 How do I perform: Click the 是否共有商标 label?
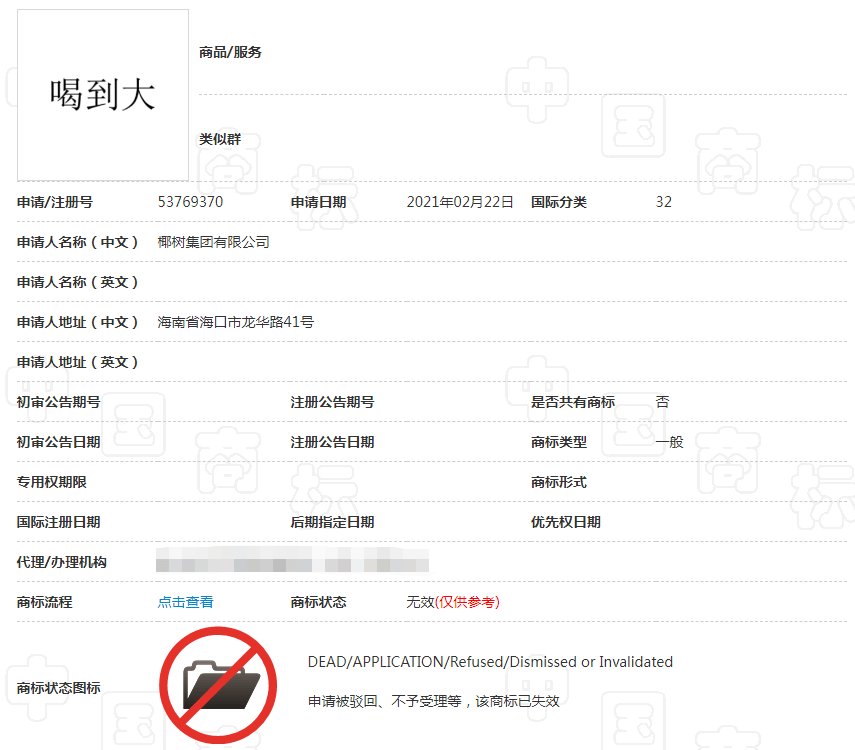click(x=573, y=403)
